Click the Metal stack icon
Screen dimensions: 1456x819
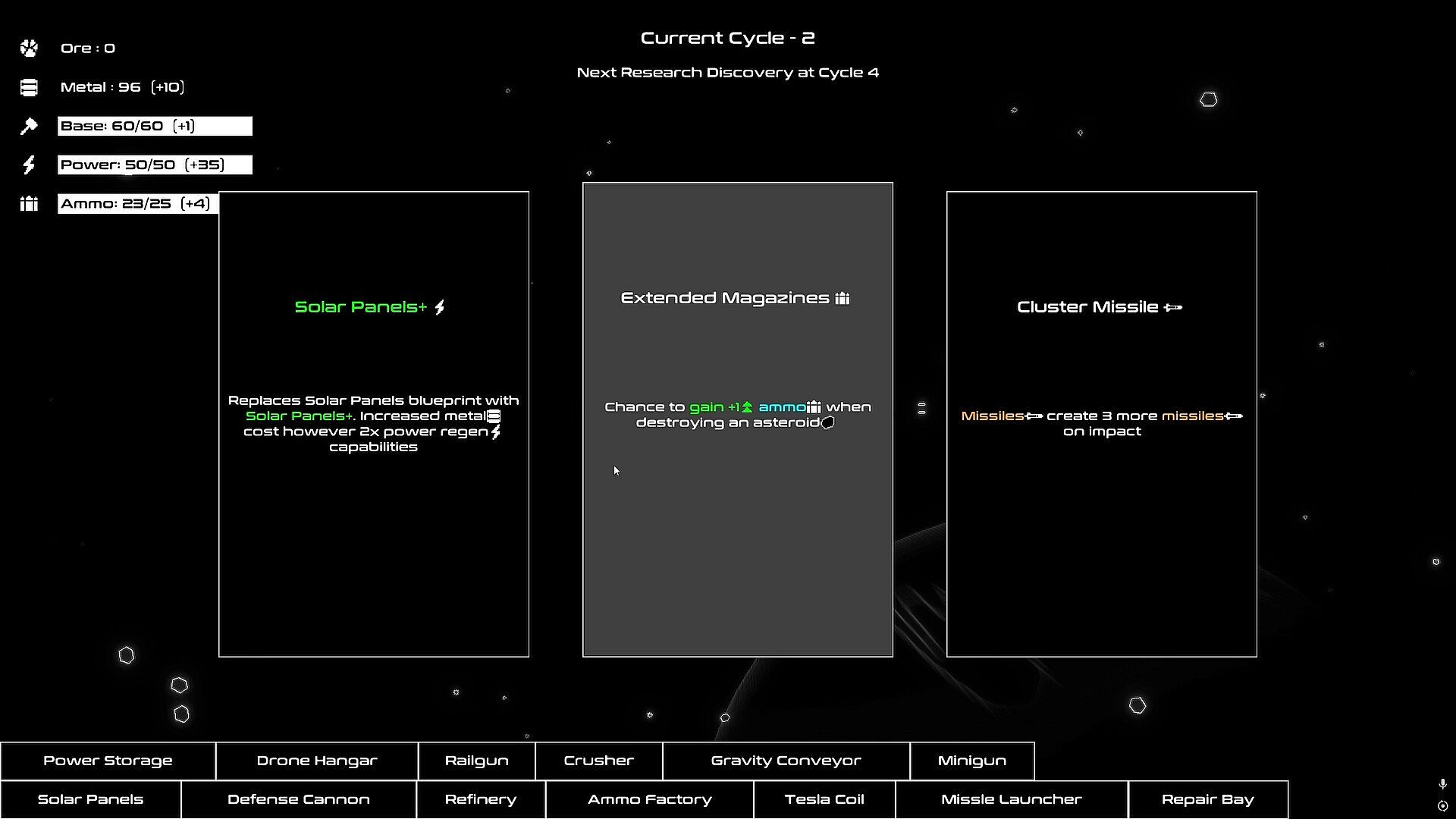click(29, 88)
